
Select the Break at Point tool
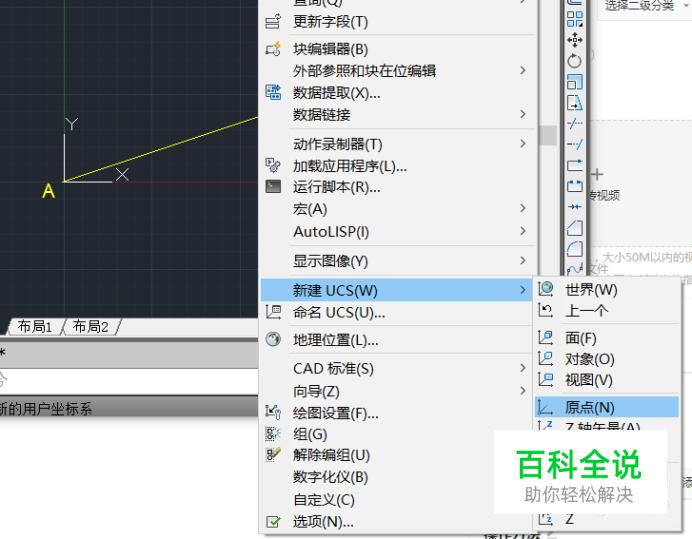575,165
